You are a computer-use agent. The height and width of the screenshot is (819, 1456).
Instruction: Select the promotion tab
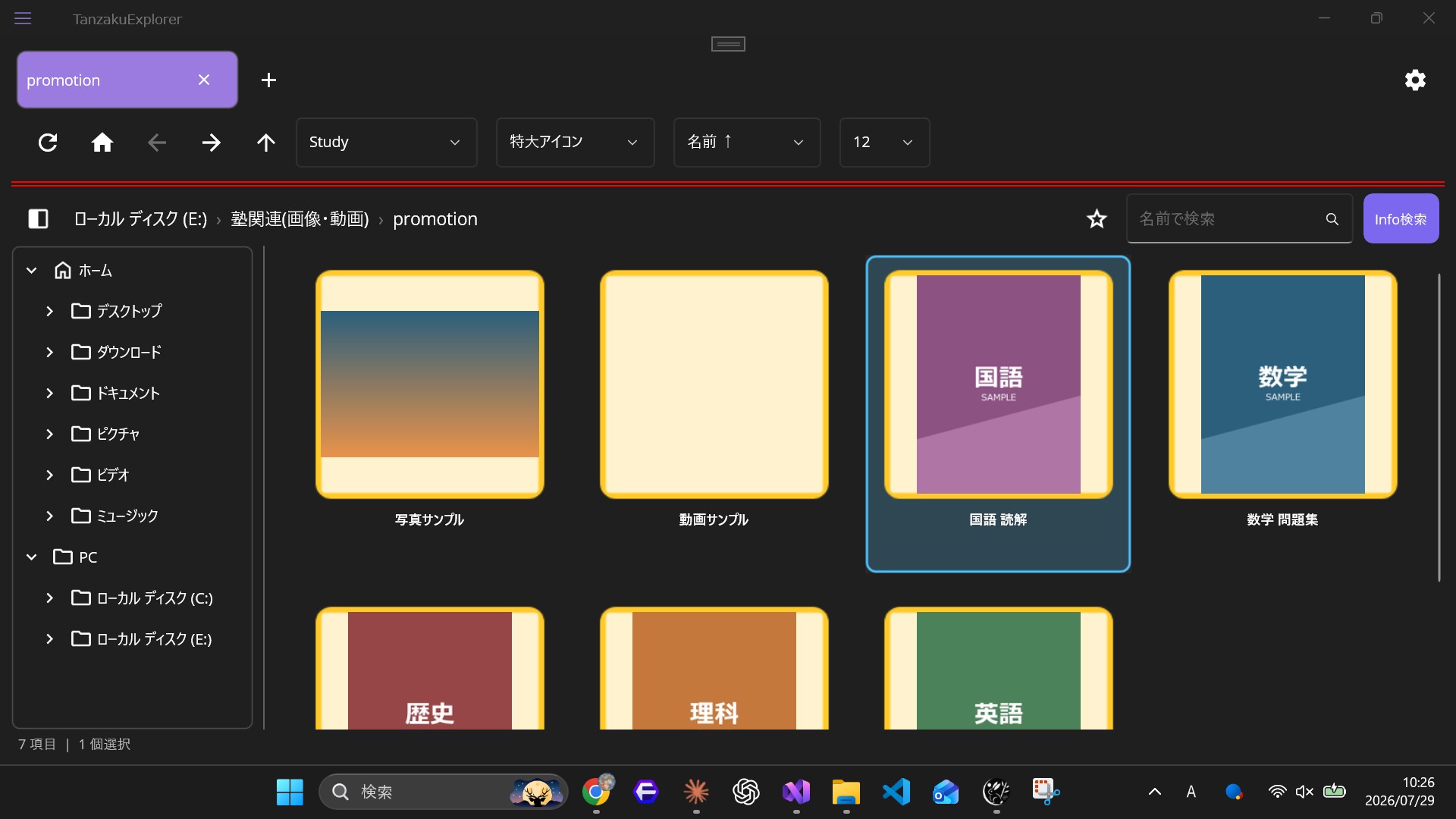pyautogui.click(x=127, y=80)
